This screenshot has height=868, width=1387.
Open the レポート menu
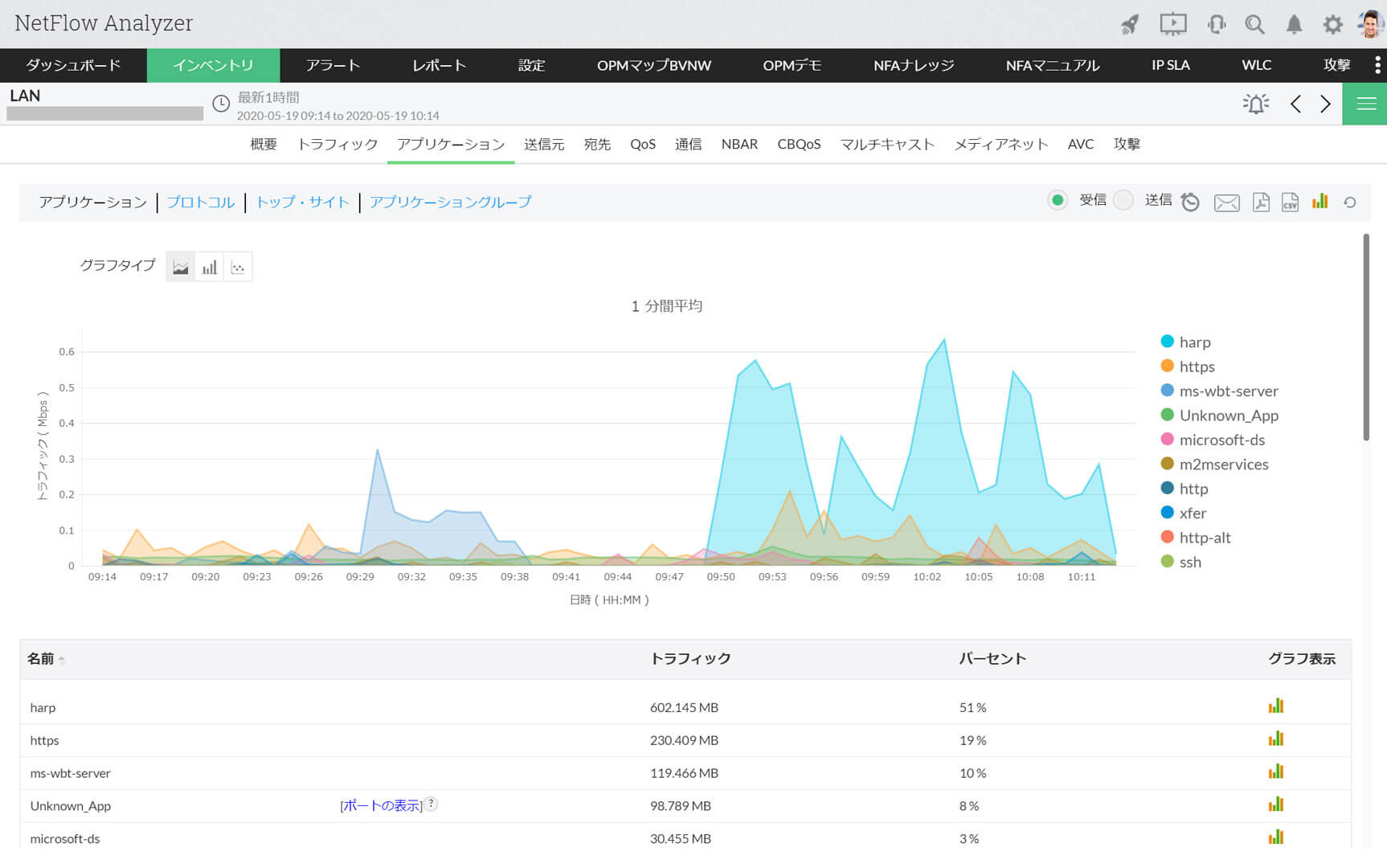click(439, 65)
